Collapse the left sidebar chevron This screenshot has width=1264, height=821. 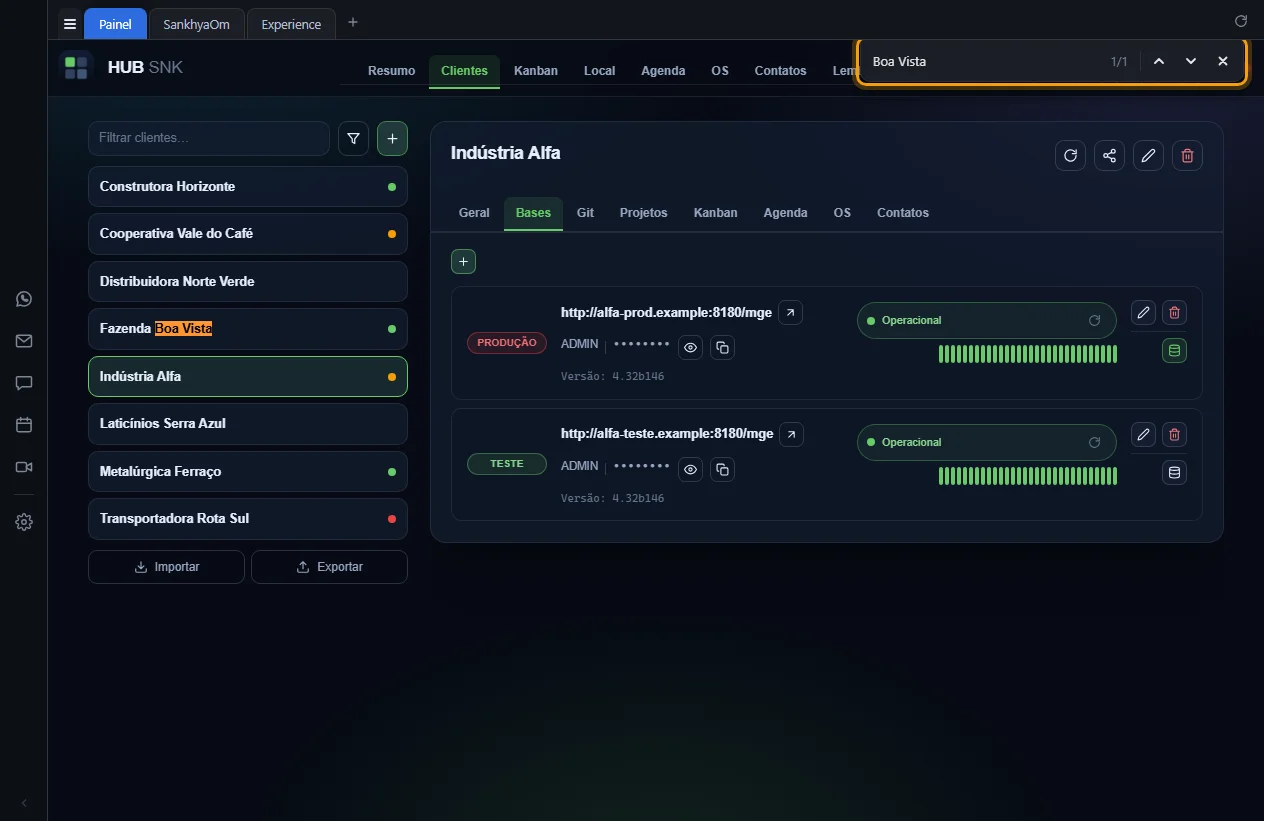[24, 803]
